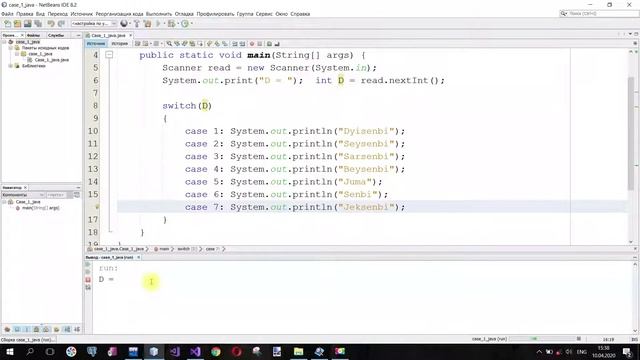This screenshot has width=640, height=360.
Task: Click the Undo toolbar icon
Action: coord(51,24)
